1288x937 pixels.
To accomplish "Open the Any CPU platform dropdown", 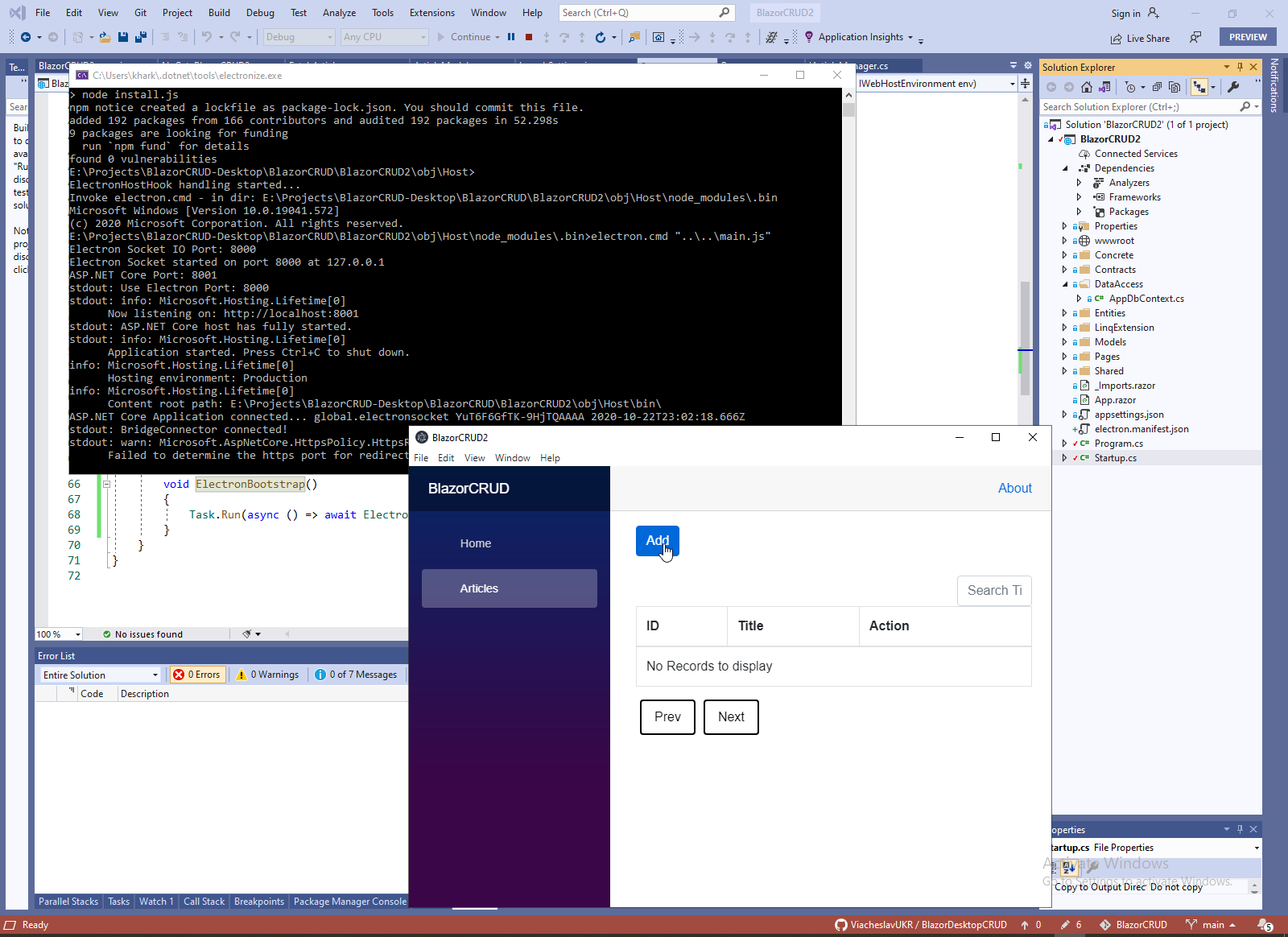I will 384,37.
